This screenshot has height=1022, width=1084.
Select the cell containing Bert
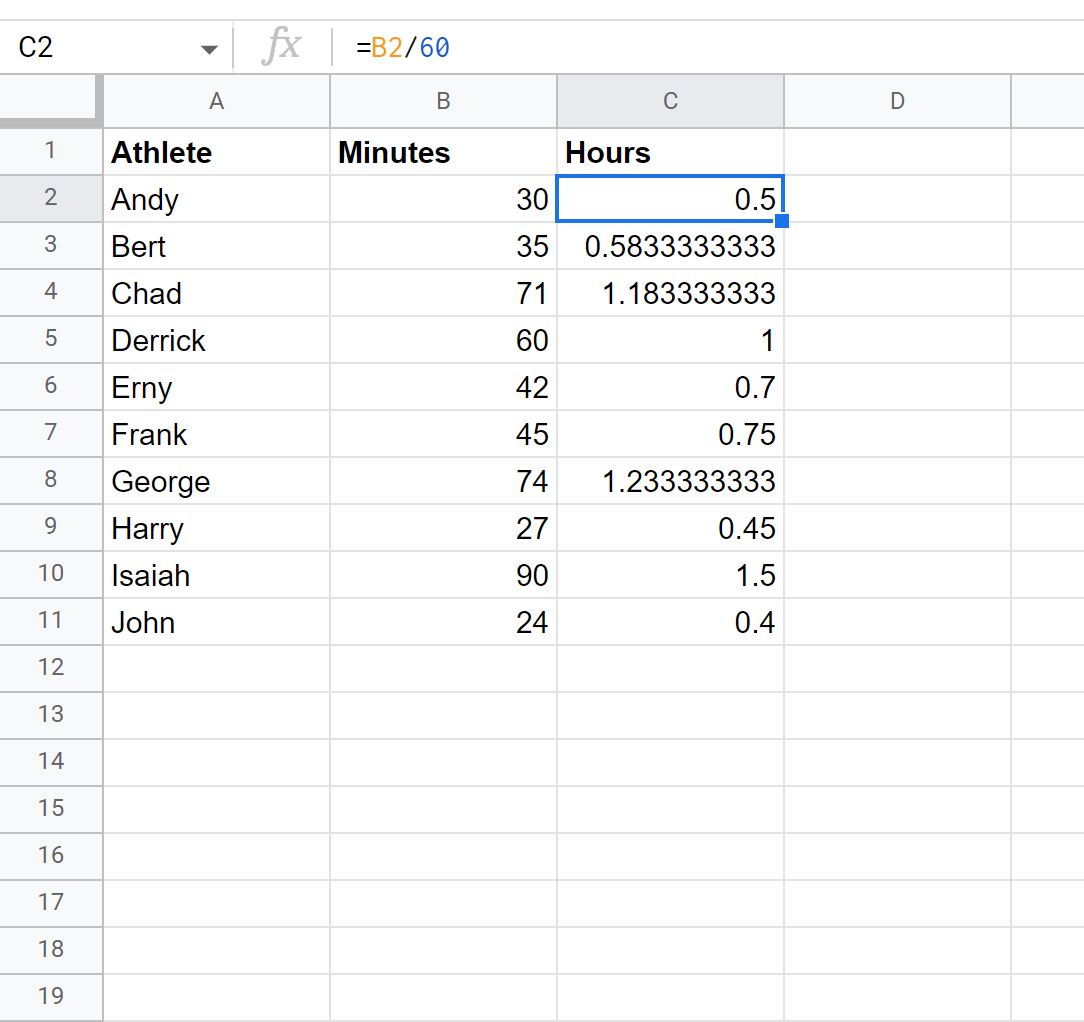216,245
